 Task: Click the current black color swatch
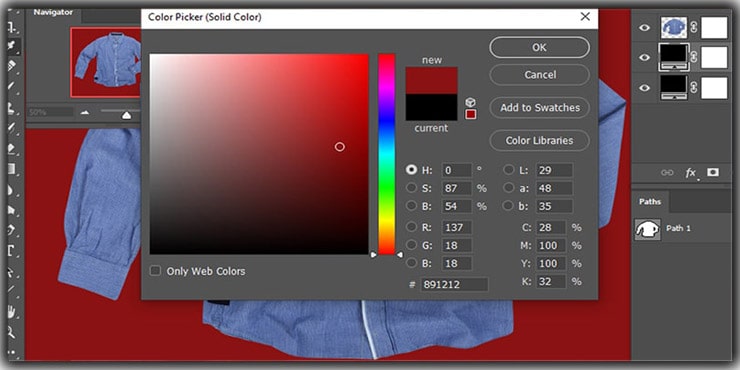pyautogui.click(x=431, y=107)
